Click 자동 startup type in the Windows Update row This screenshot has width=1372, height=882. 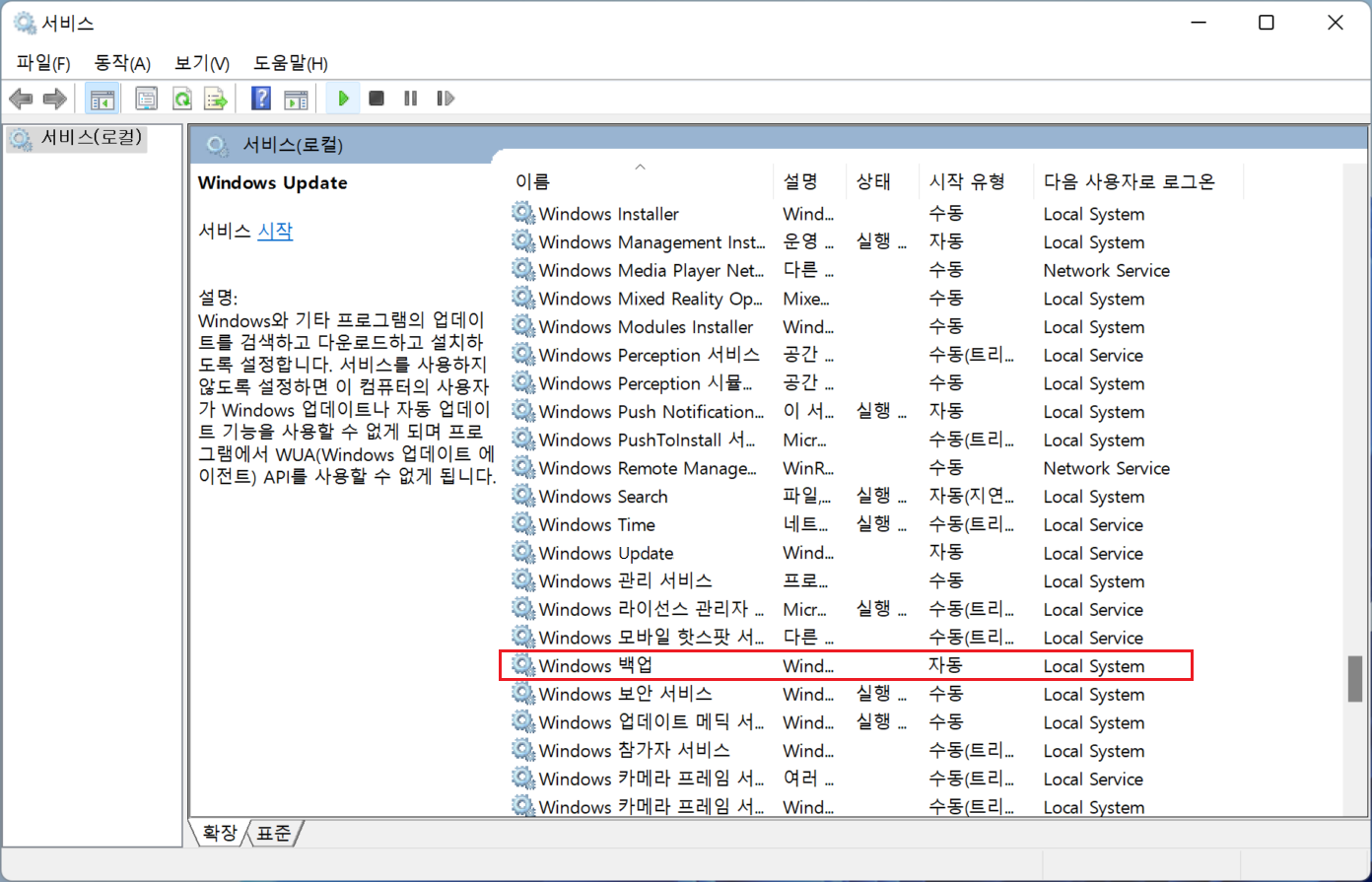[x=946, y=553]
